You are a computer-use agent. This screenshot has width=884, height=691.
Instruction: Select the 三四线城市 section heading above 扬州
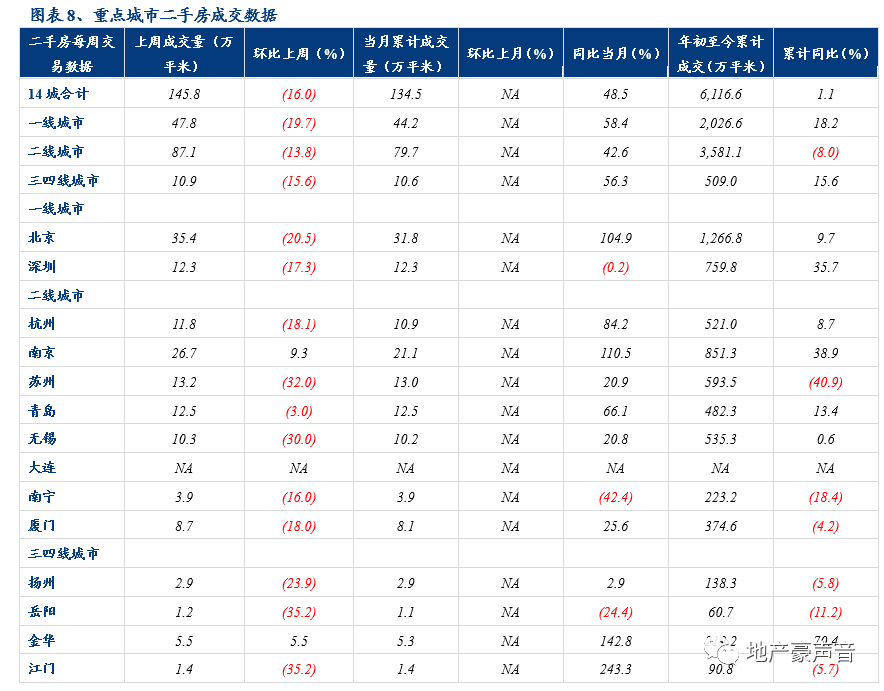[x=64, y=553]
